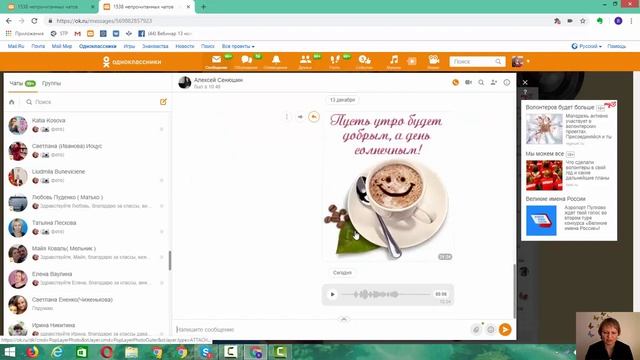Reply to the coffee picture message

coord(314,117)
